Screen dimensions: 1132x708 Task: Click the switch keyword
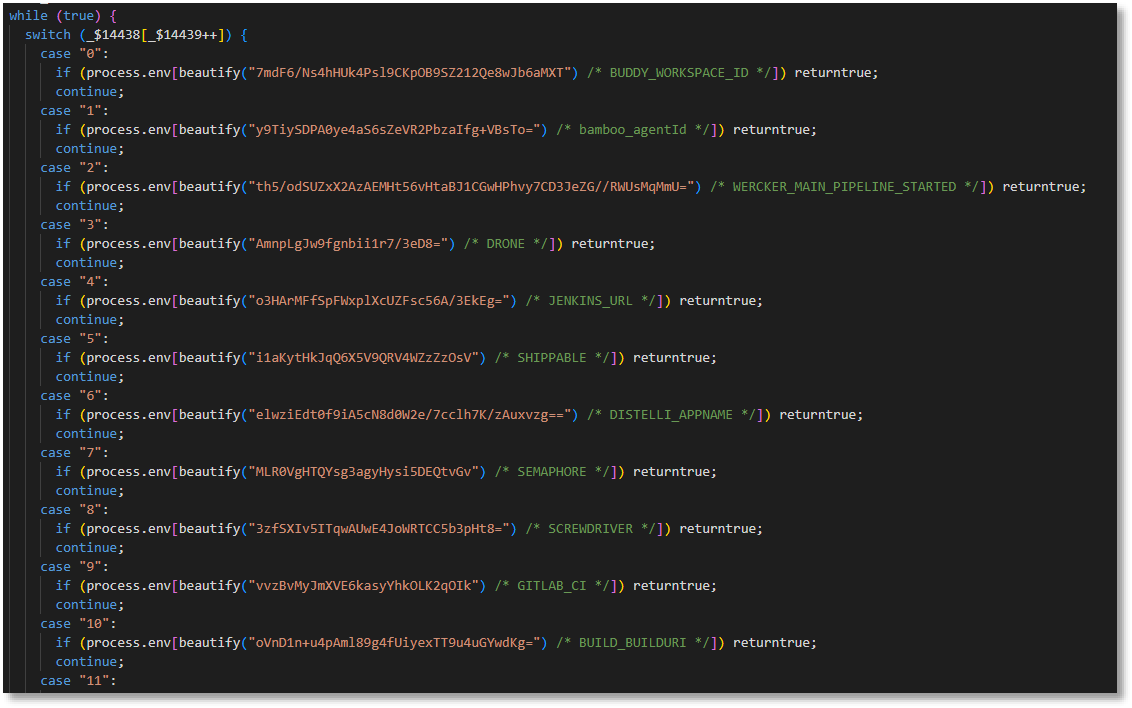[48, 35]
